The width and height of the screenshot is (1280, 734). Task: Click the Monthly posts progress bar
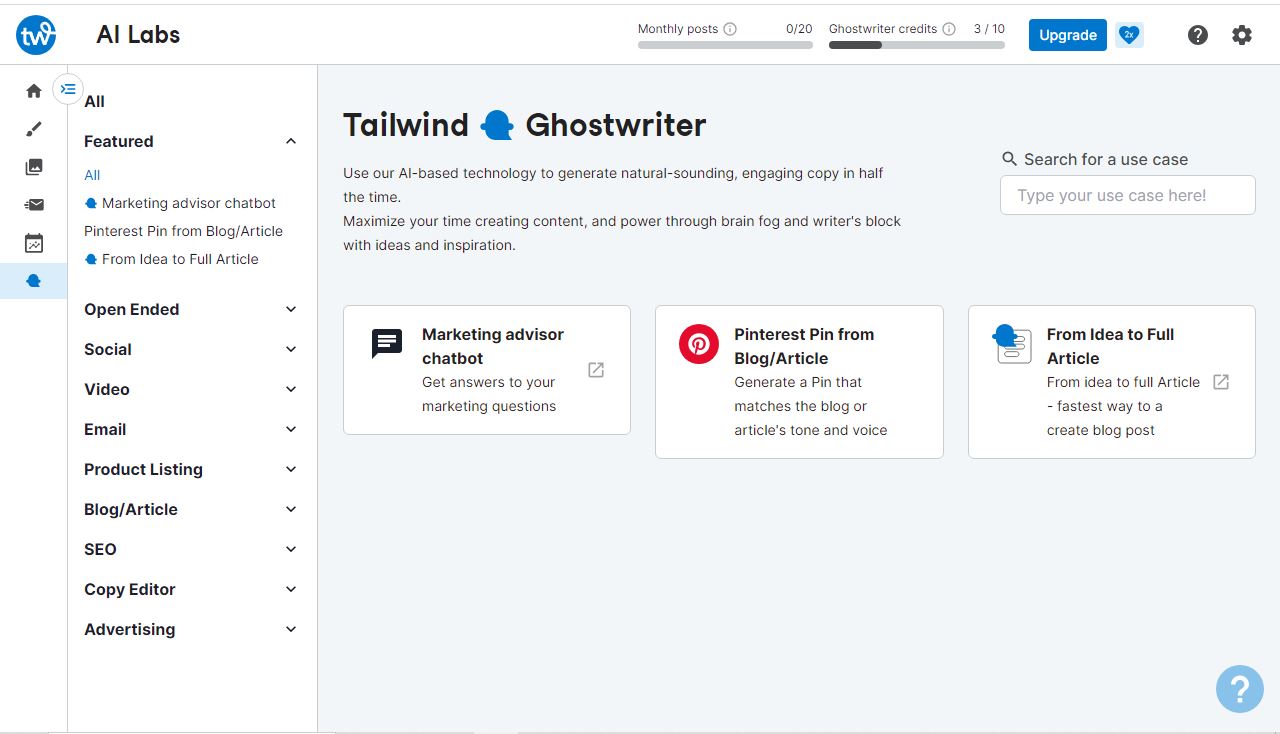tap(725, 45)
